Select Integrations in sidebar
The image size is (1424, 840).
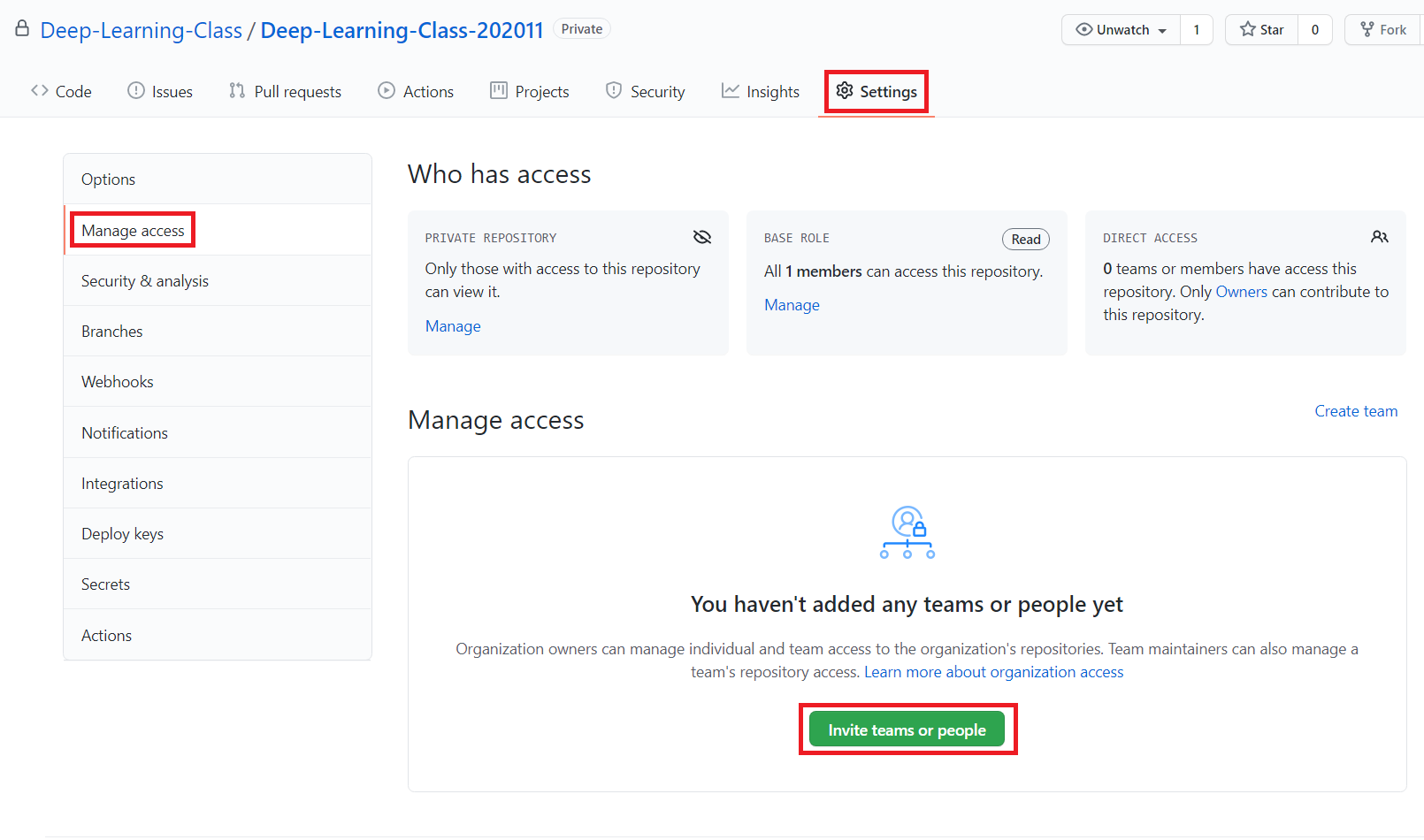coord(218,483)
